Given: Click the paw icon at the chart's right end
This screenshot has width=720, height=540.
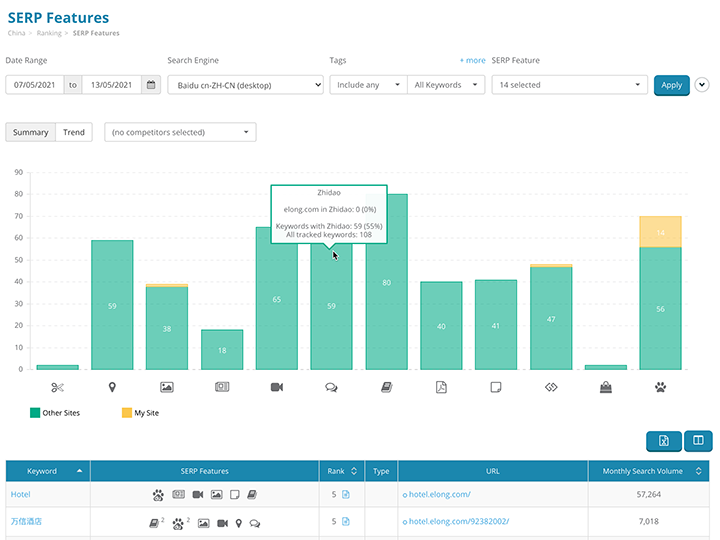Looking at the screenshot, I should click(660, 386).
